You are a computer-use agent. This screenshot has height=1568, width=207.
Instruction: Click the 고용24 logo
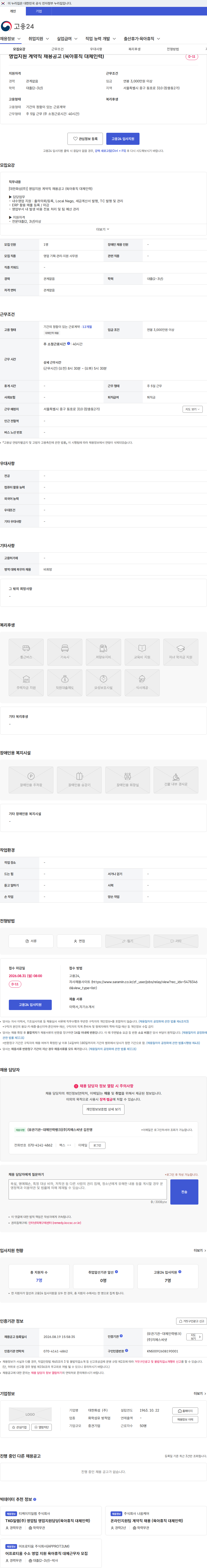[x=18, y=26]
